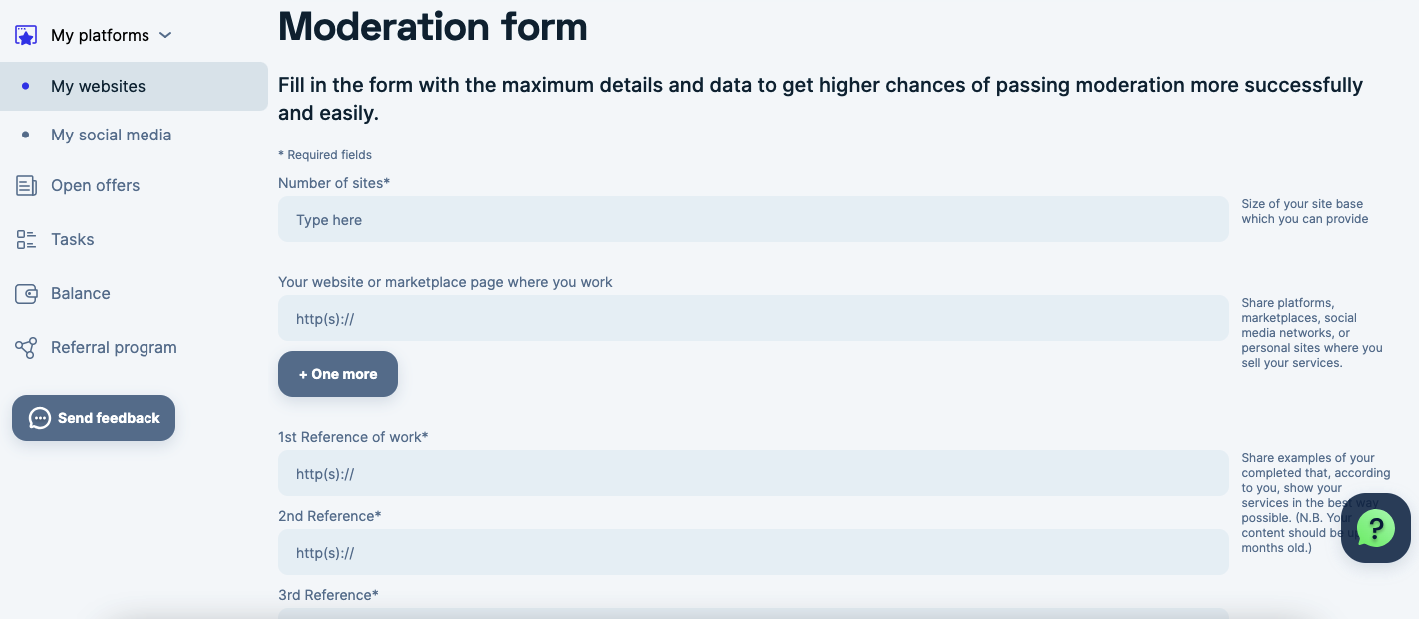Click the Open offers newspaper icon

click(26, 185)
